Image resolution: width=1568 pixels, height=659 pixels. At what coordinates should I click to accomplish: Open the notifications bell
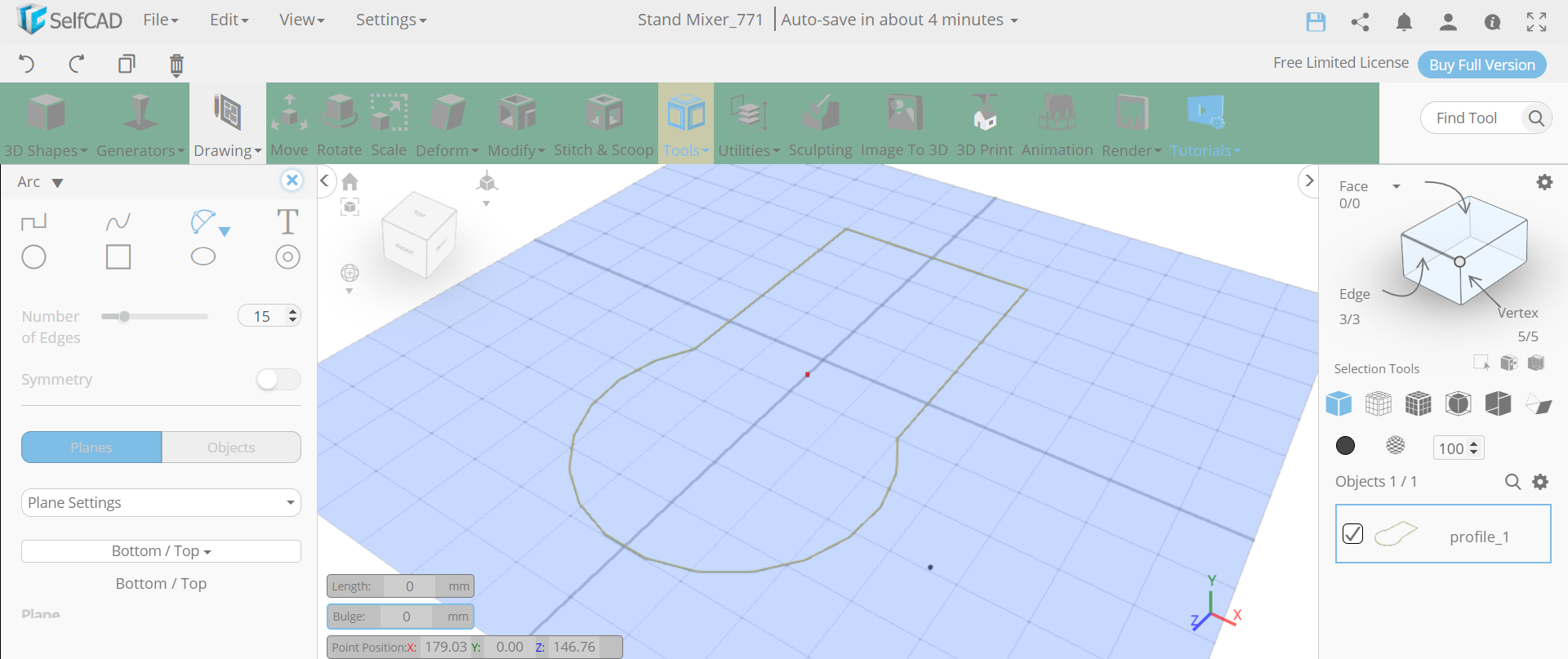[1404, 21]
